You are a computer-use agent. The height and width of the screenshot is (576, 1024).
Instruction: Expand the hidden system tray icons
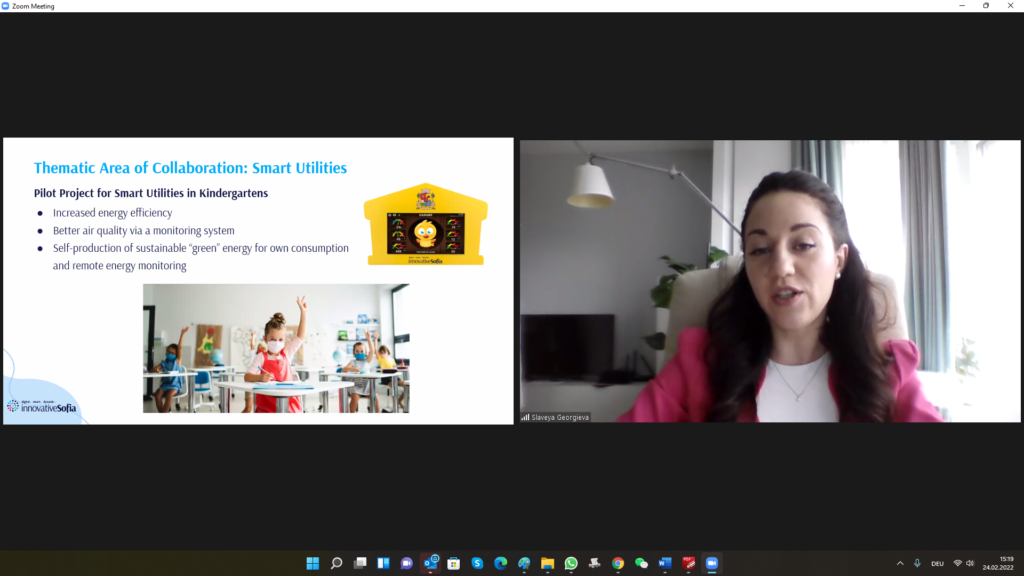point(899,563)
